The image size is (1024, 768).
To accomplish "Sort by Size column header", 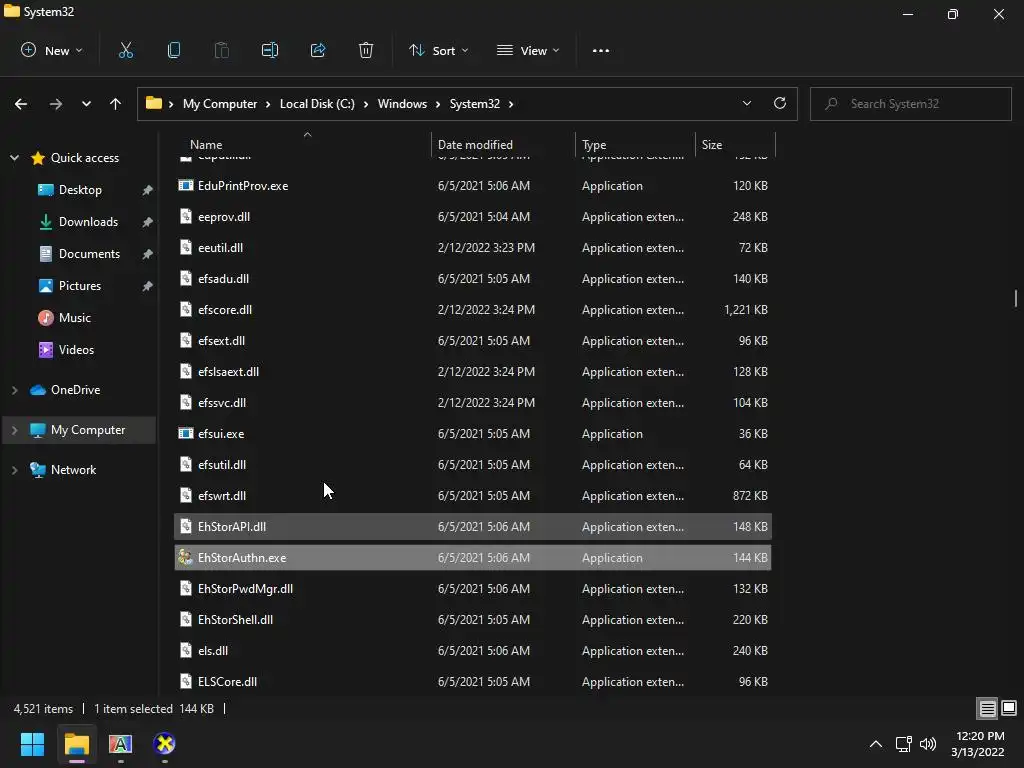I will pos(735,144).
